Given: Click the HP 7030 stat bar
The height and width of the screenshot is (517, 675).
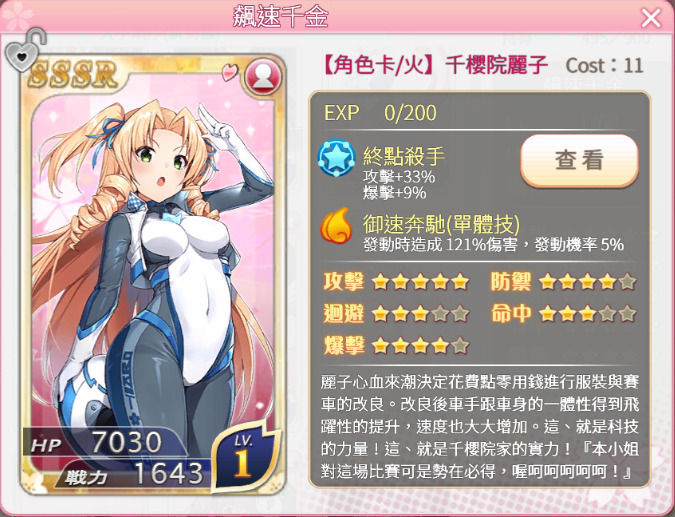Looking at the screenshot, I should pyautogui.click(x=103, y=443).
